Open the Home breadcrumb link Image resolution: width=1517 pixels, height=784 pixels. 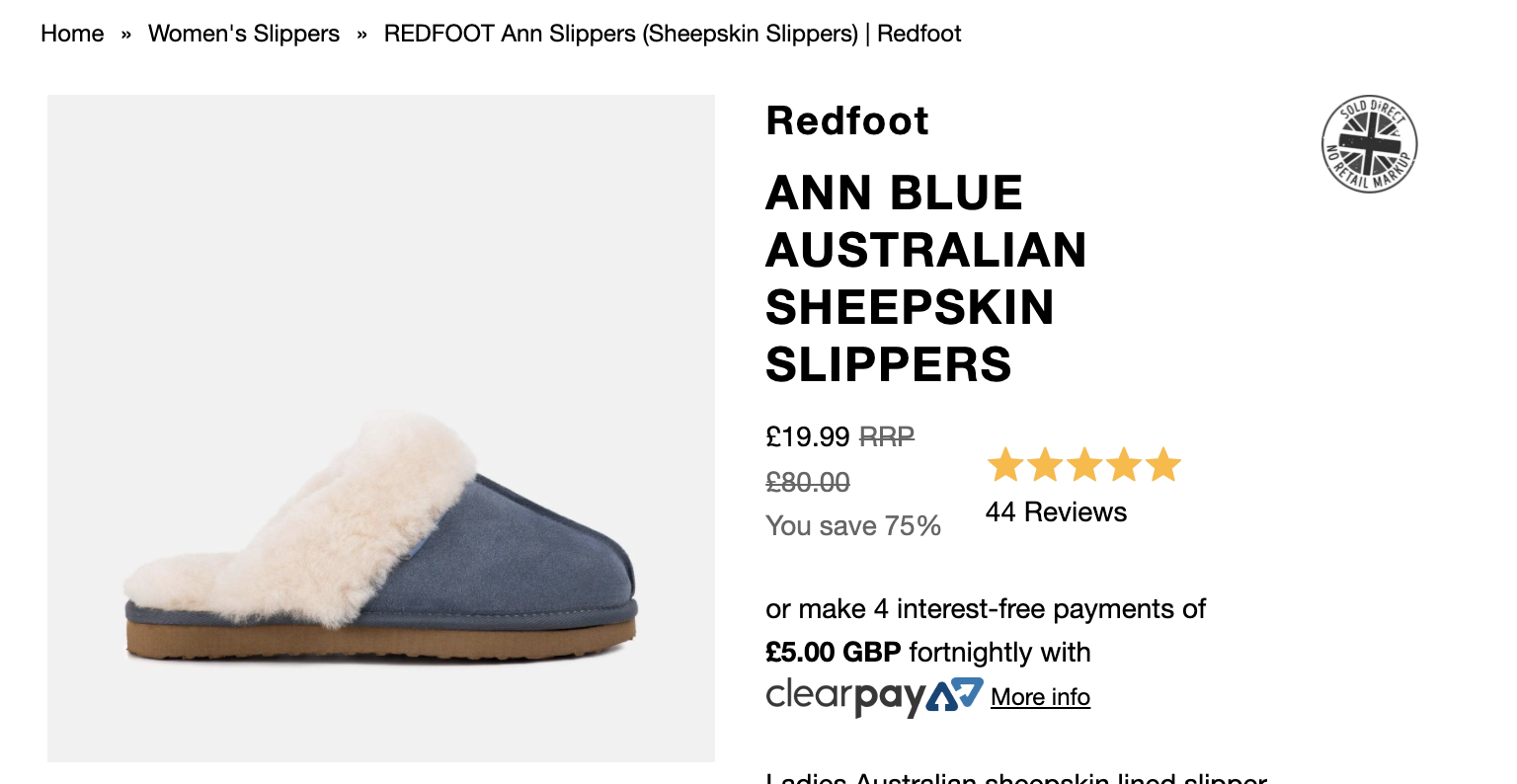pos(72,34)
